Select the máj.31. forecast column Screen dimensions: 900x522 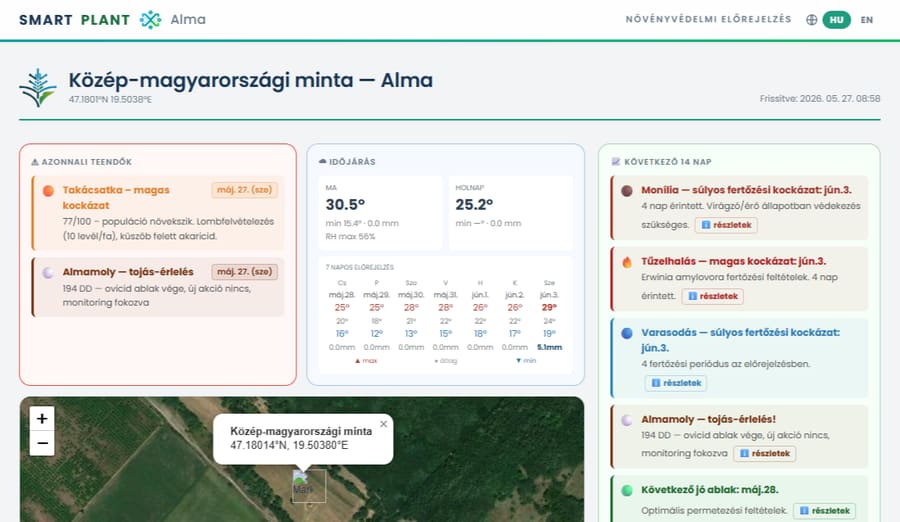tap(445, 315)
